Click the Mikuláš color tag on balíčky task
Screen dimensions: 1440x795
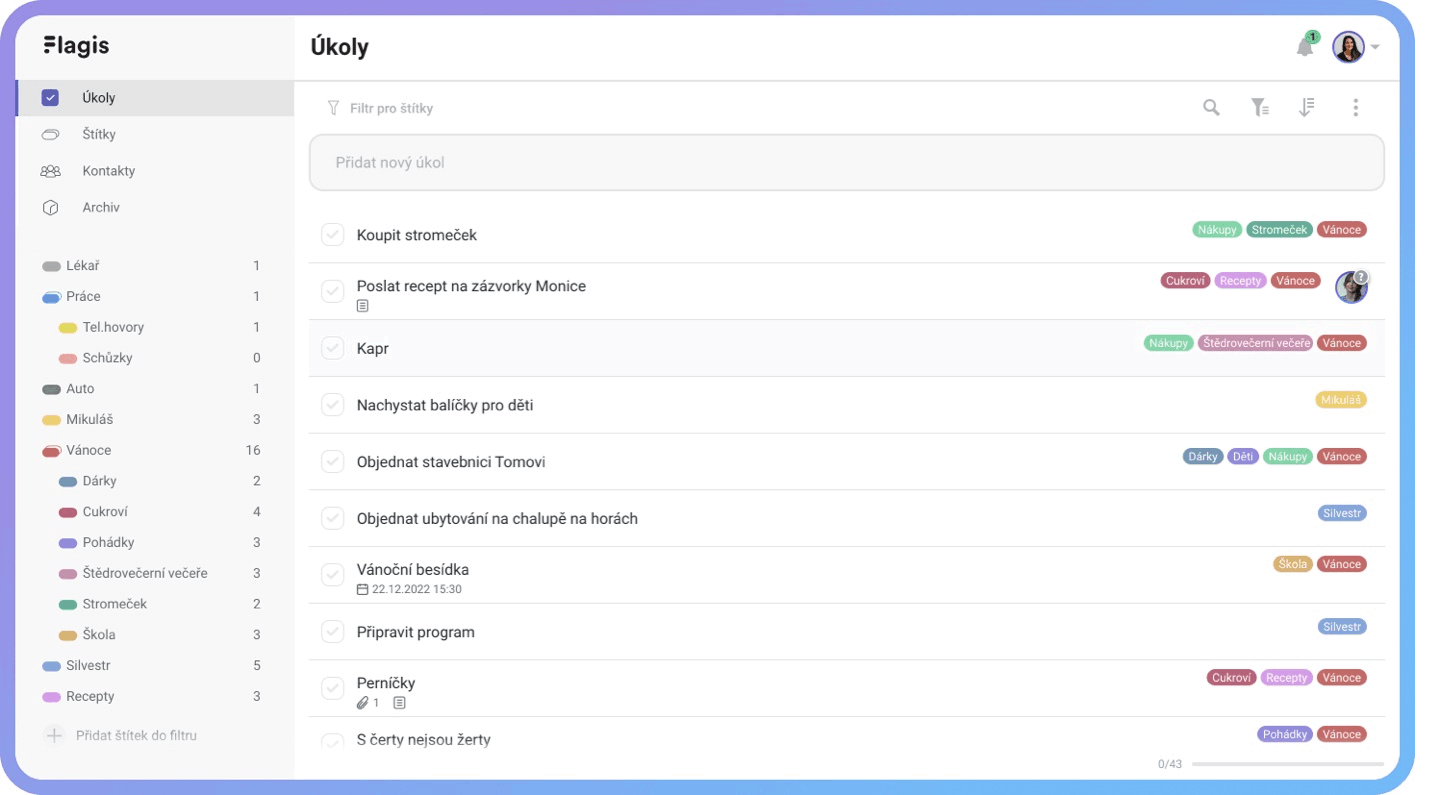pyautogui.click(x=1340, y=400)
